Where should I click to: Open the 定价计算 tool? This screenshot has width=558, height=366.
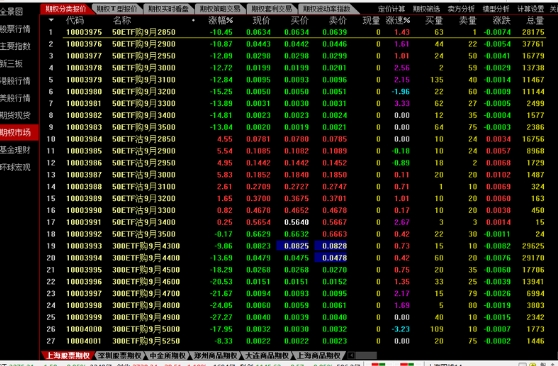coord(391,9)
